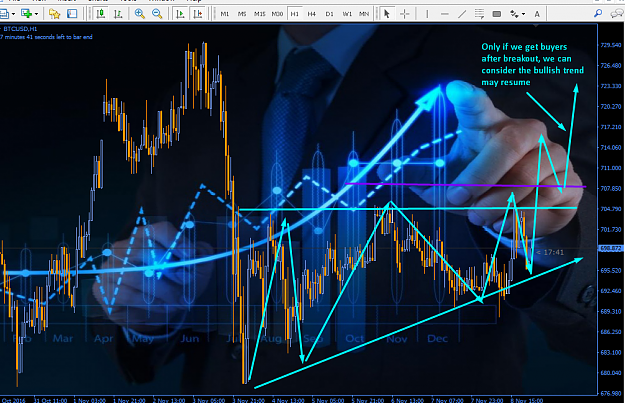Click the '< 17:41' bar timer text
625x403 pixels.
coord(550,252)
